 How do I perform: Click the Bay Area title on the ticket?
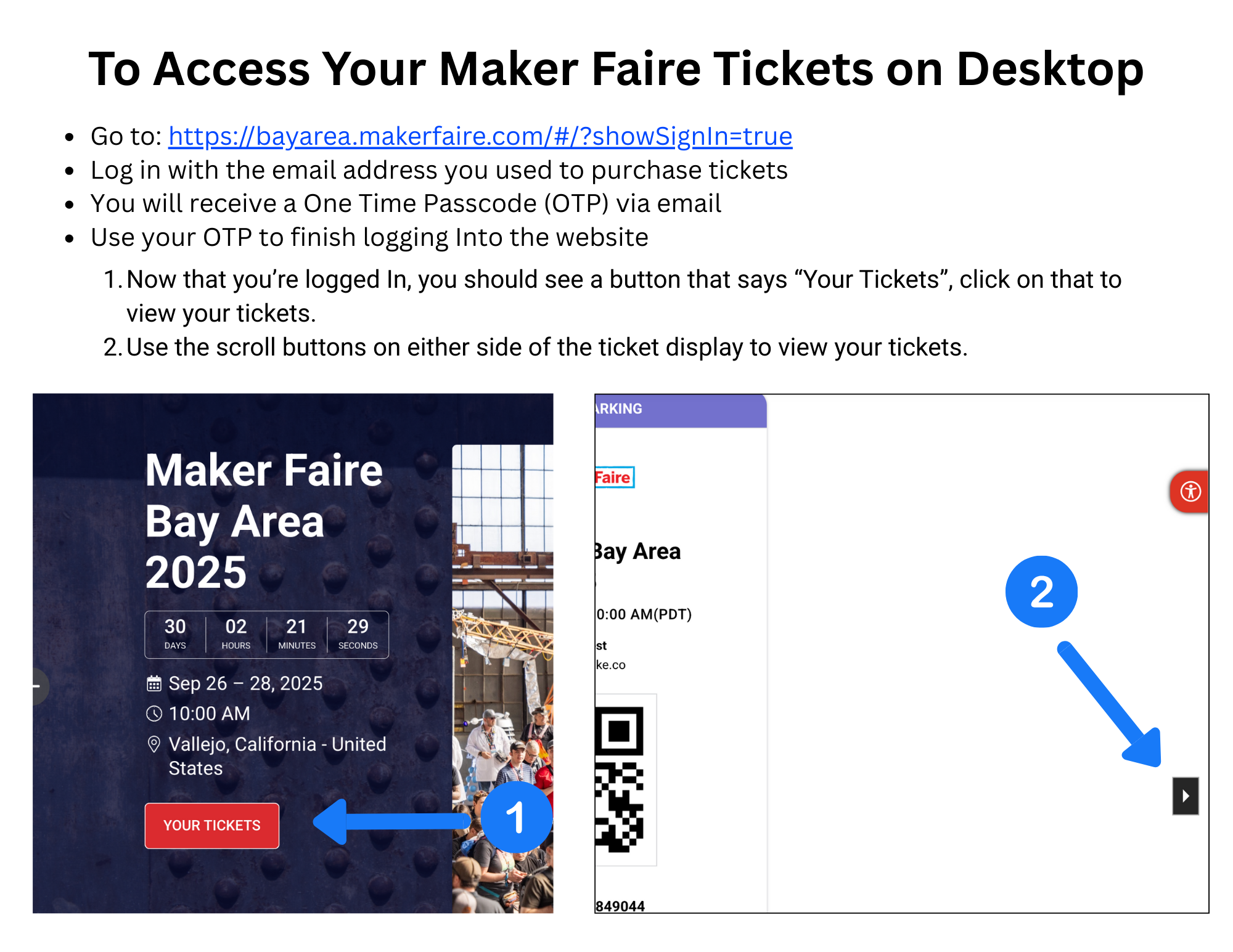[638, 551]
